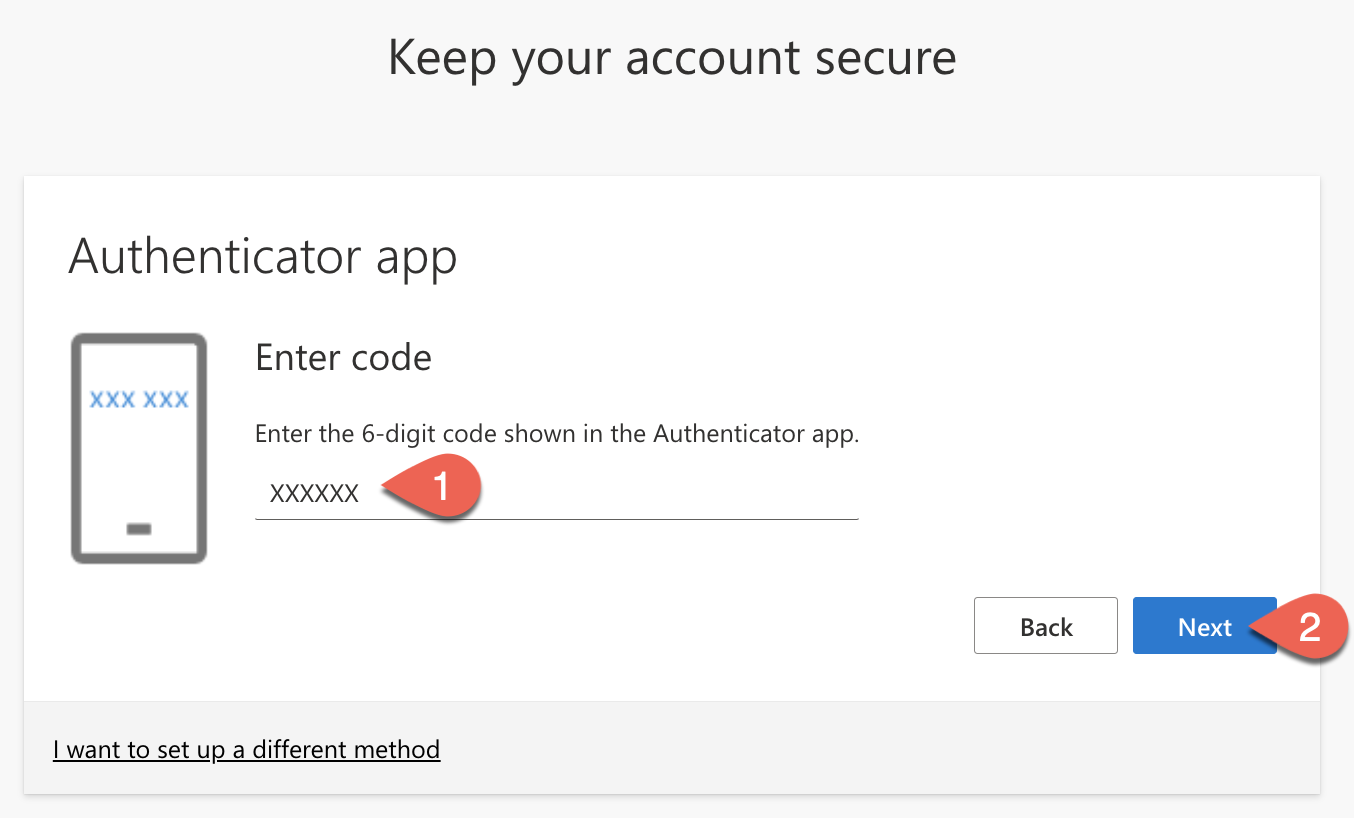Open "I want to set up a different method"

(246, 749)
